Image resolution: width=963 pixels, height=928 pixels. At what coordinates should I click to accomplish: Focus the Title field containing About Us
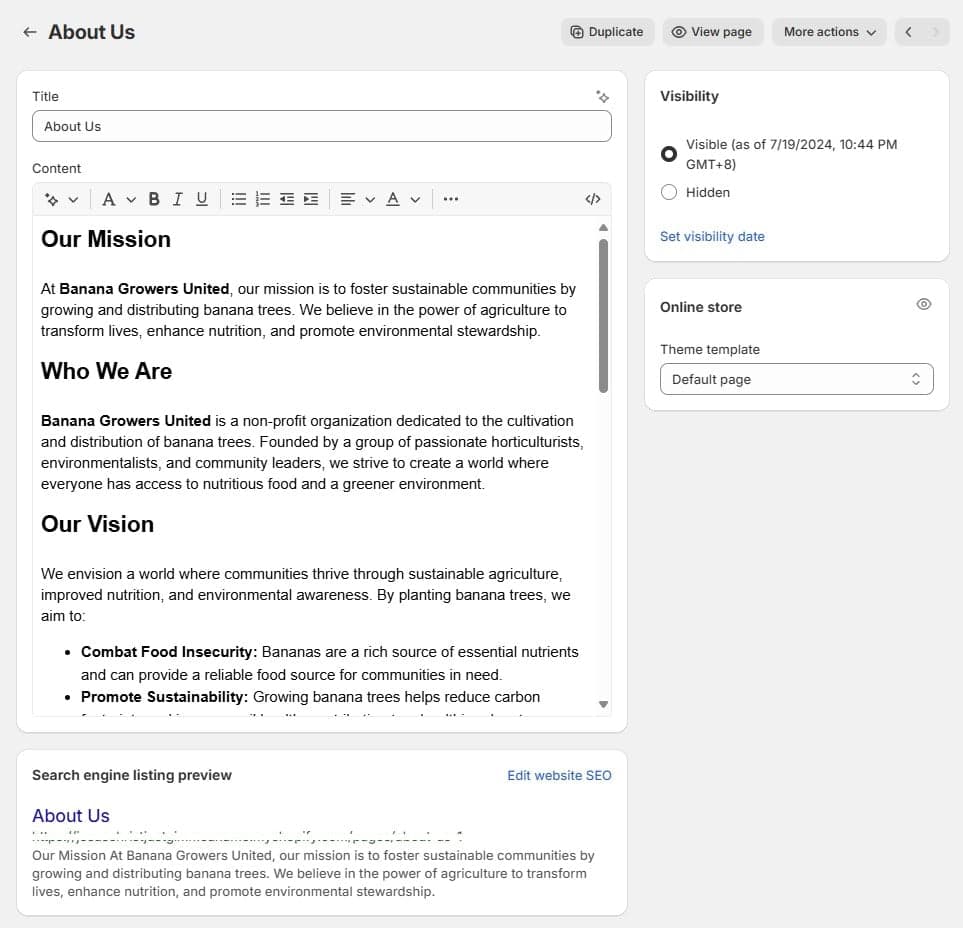point(322,126)
